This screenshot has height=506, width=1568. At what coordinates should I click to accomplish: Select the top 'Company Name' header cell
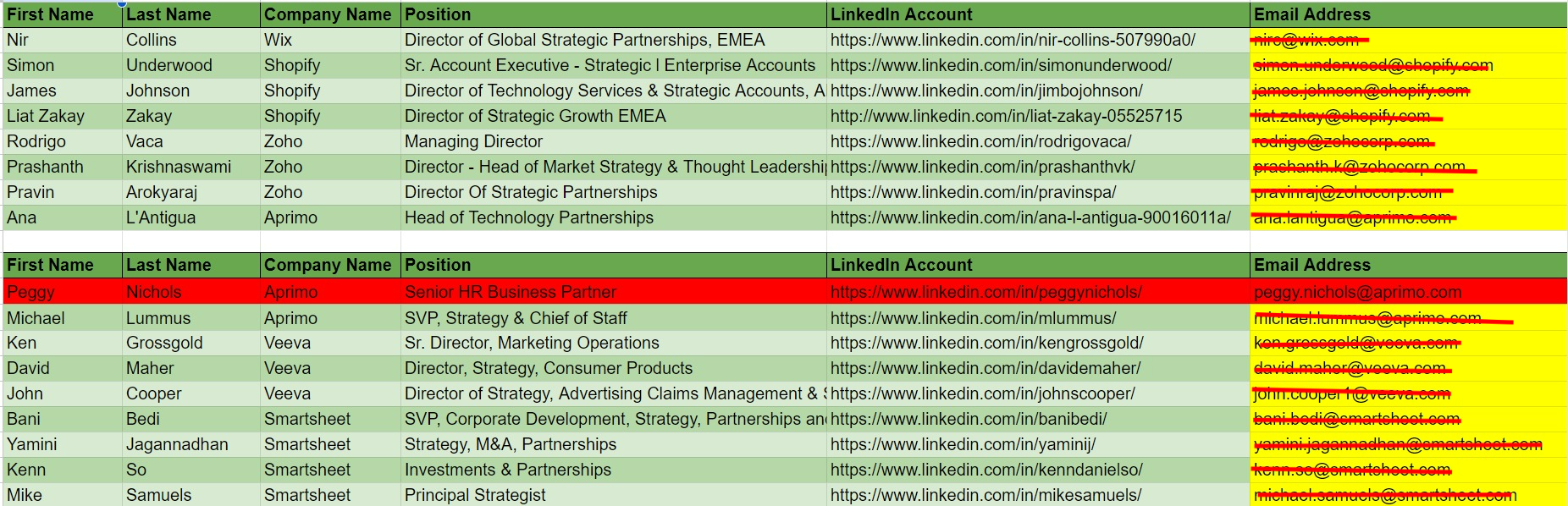click(328, 14)
